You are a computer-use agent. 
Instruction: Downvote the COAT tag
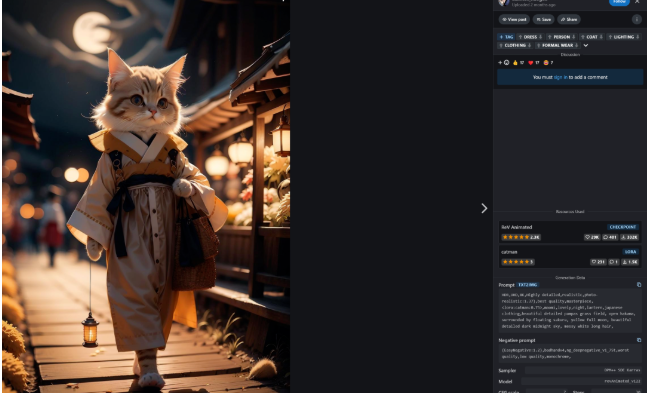pos(601,37)
